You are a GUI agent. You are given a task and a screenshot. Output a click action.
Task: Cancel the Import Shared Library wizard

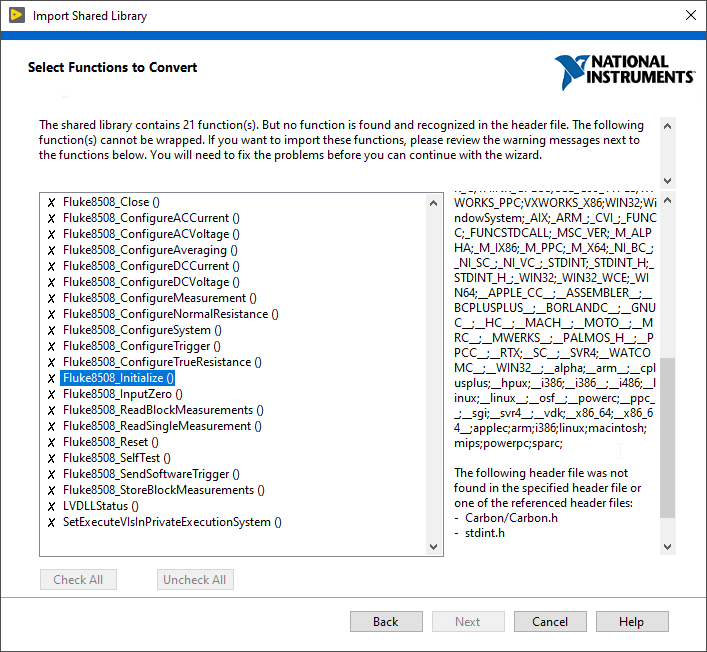[550, 622]
